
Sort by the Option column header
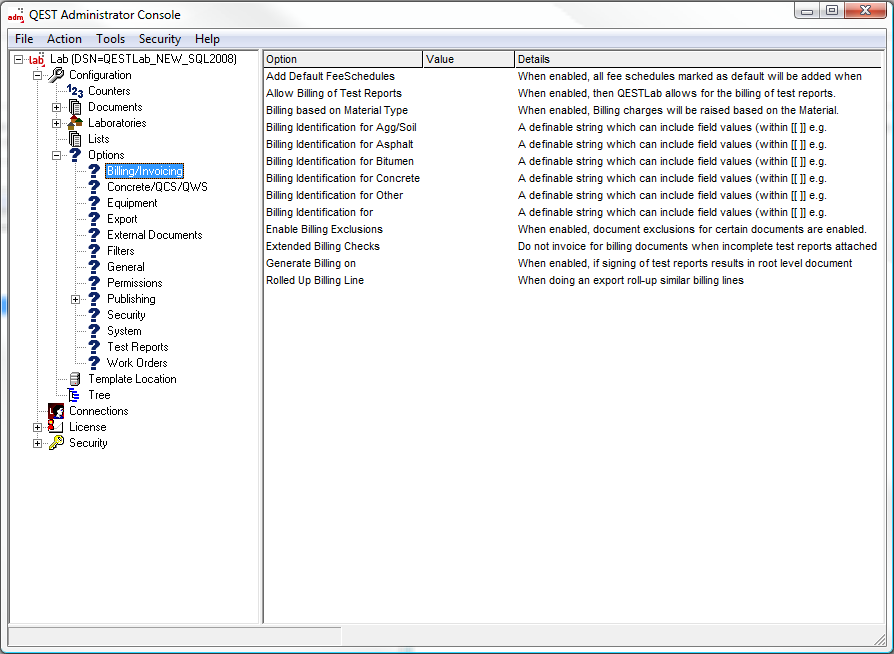pos(342,59)
